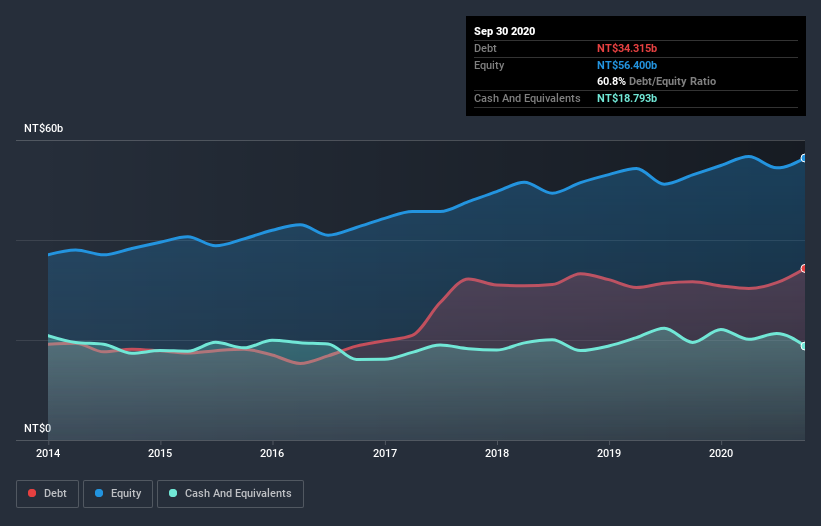
Task: Click the NT$34.315b debt value
Action: (x=627, y=48)
